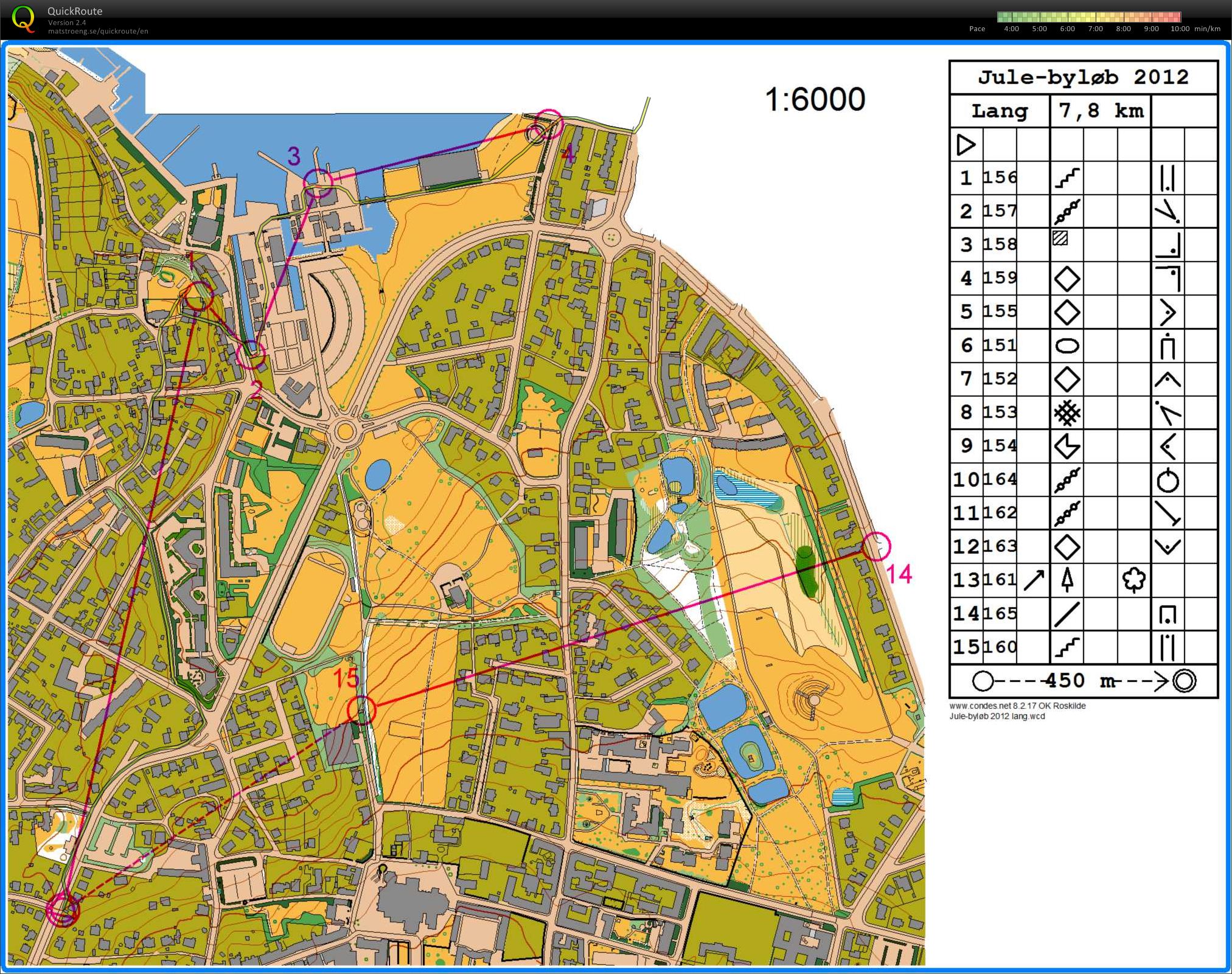Screen dimensions: 1232x974
Task: Click the conifer tree symbol in row 13
Action: click(1067, 580)
